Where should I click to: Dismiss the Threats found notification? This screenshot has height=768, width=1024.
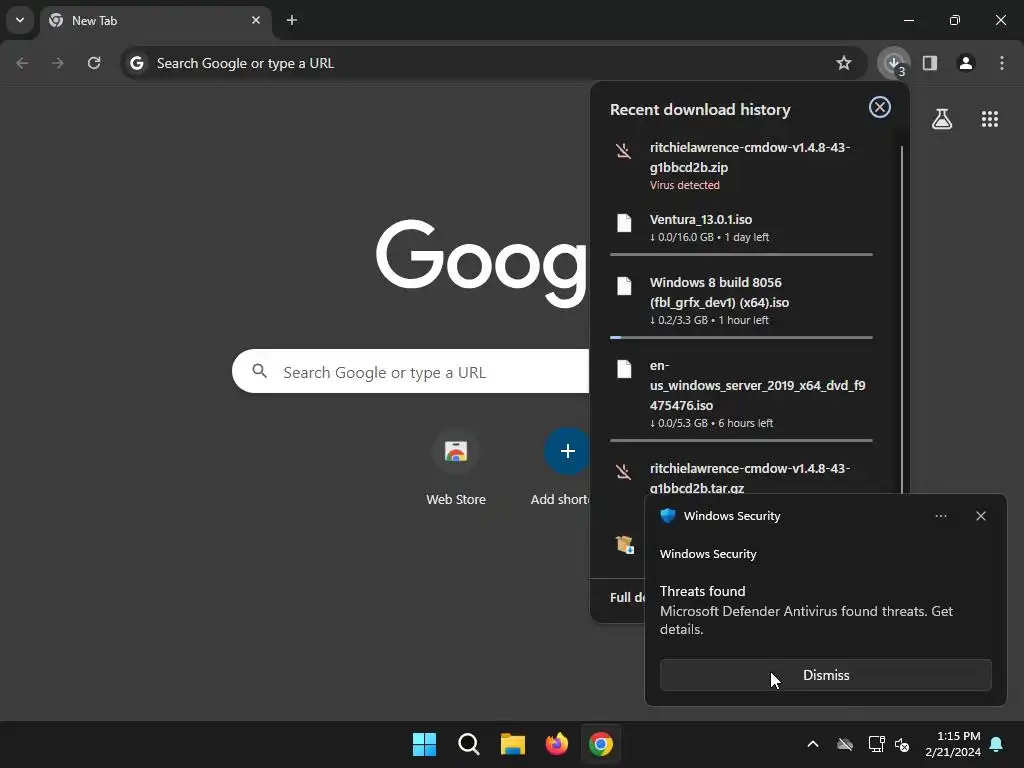tap(825, 675)
